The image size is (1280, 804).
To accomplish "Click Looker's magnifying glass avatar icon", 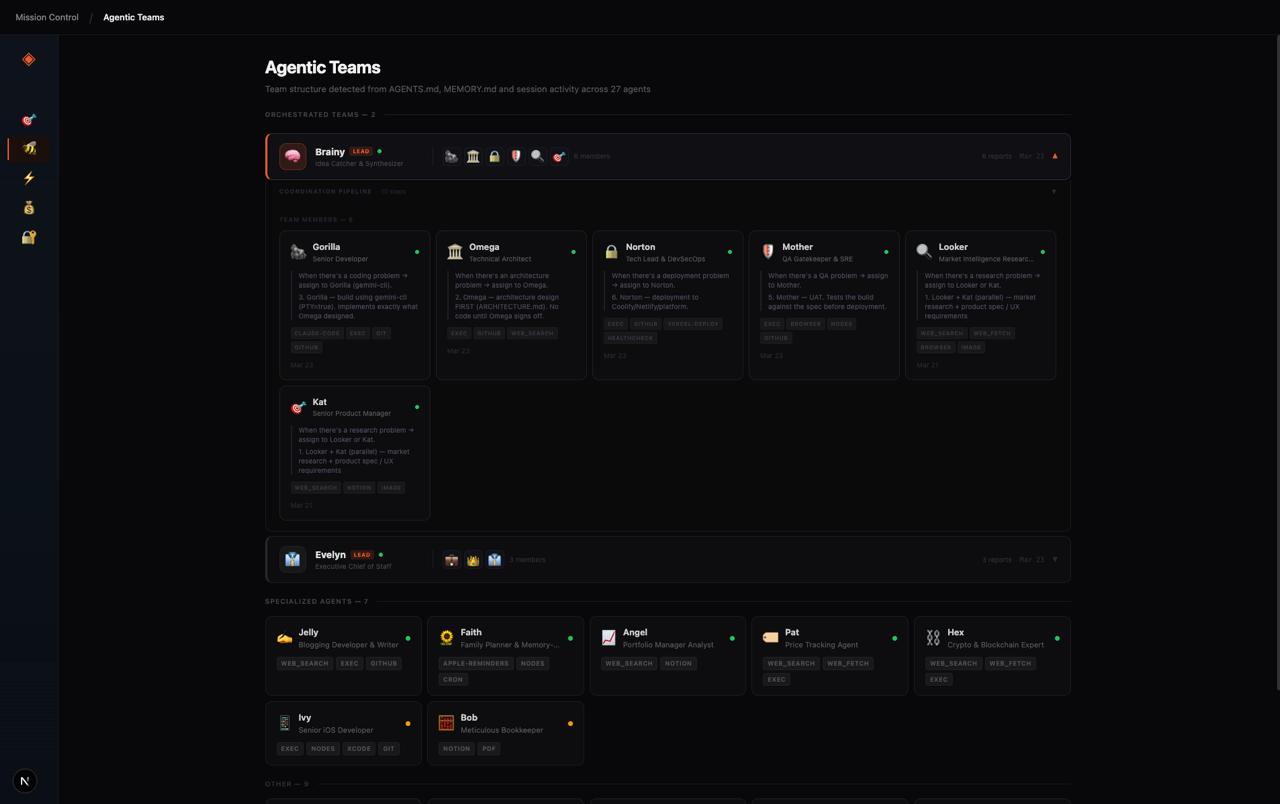I will pos(538,156).
